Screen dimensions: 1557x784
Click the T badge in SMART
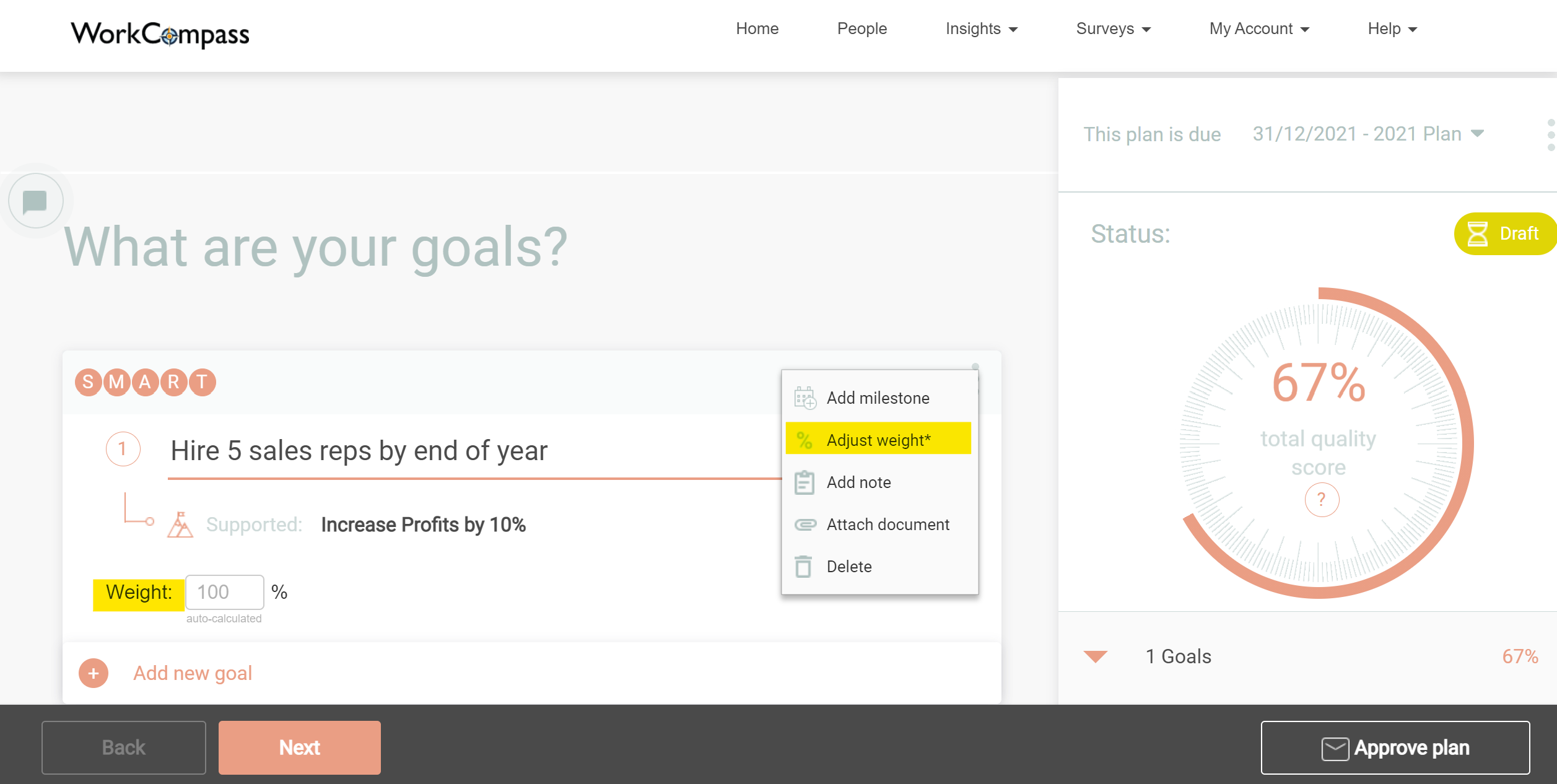[x=202, y=382]
